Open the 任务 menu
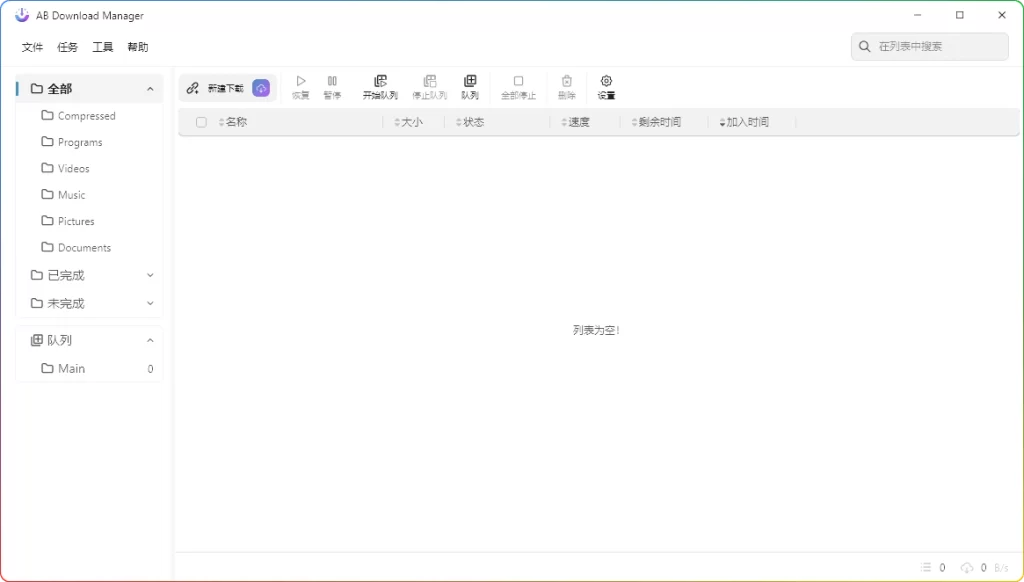Screen dimensions: 1024x582 click(x=66, y=46)
